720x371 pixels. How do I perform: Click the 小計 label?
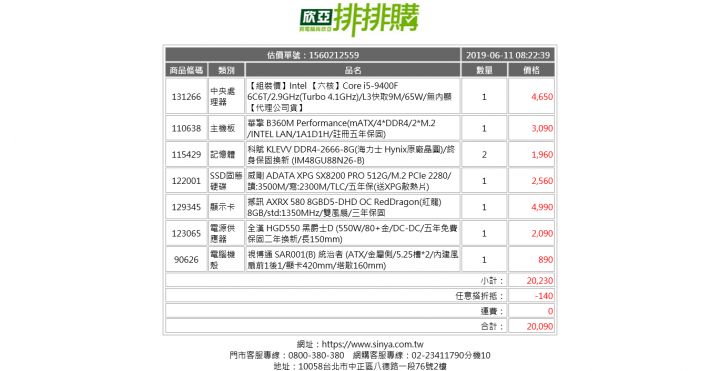click(x=492, y=281)
